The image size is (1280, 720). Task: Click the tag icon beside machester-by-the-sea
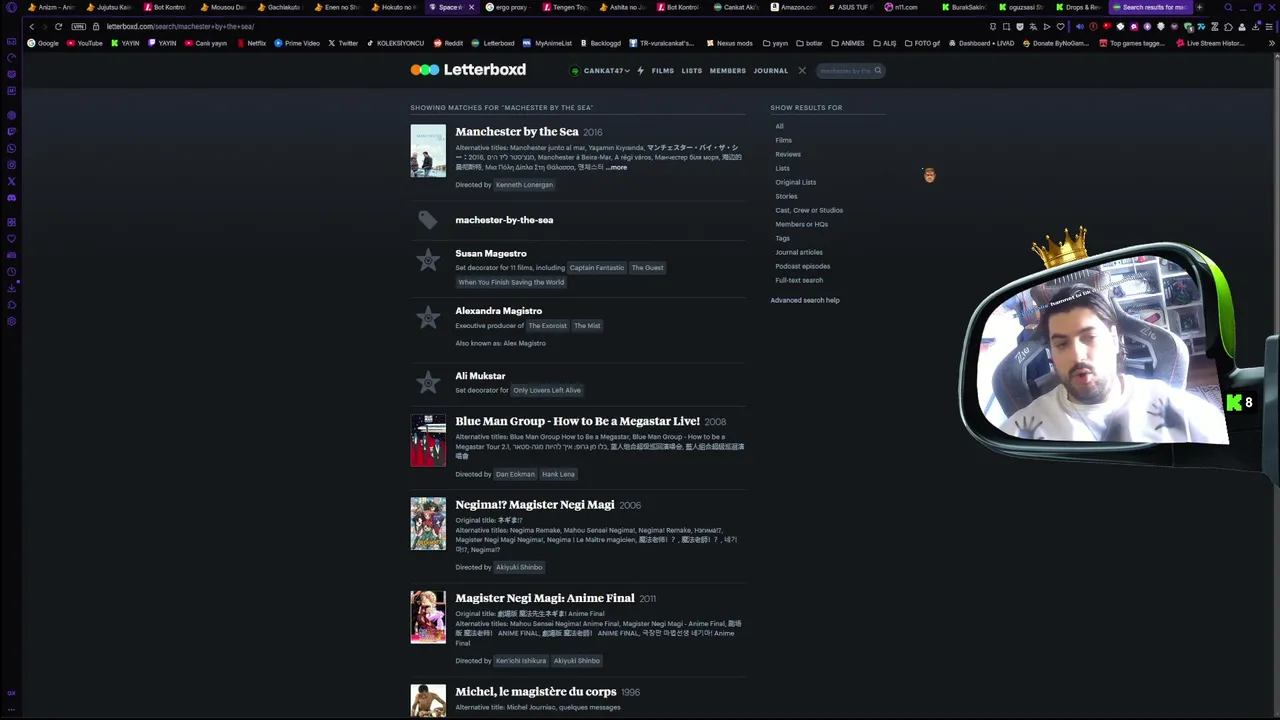428,220
